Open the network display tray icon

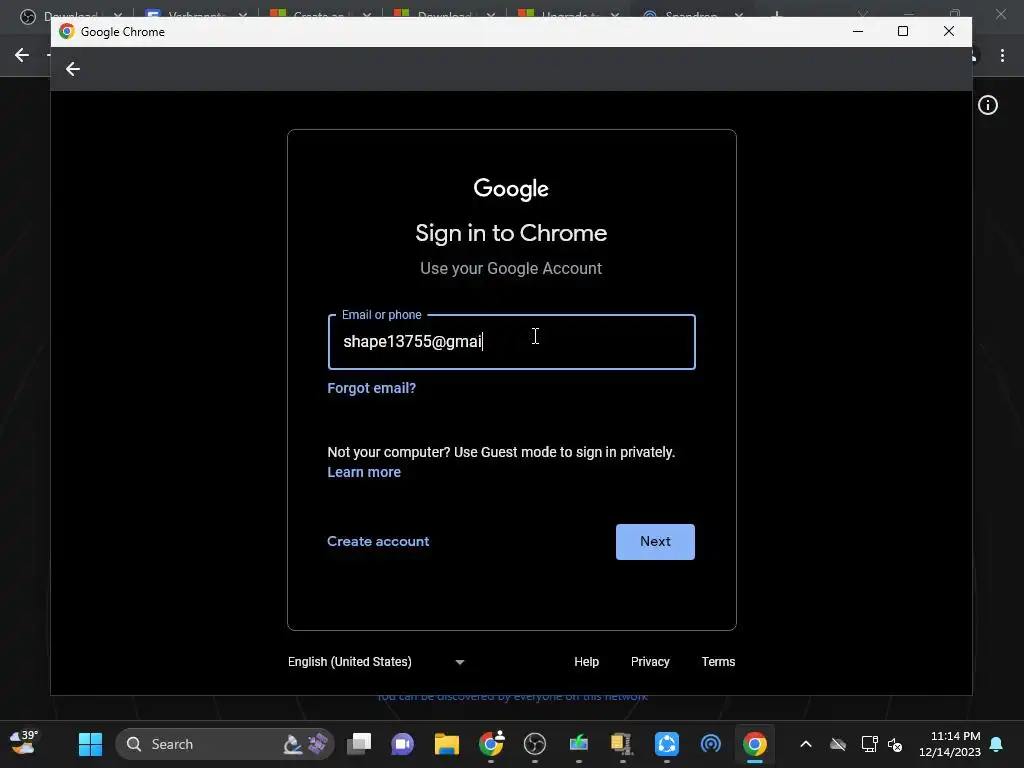click(x=869, y=744)
